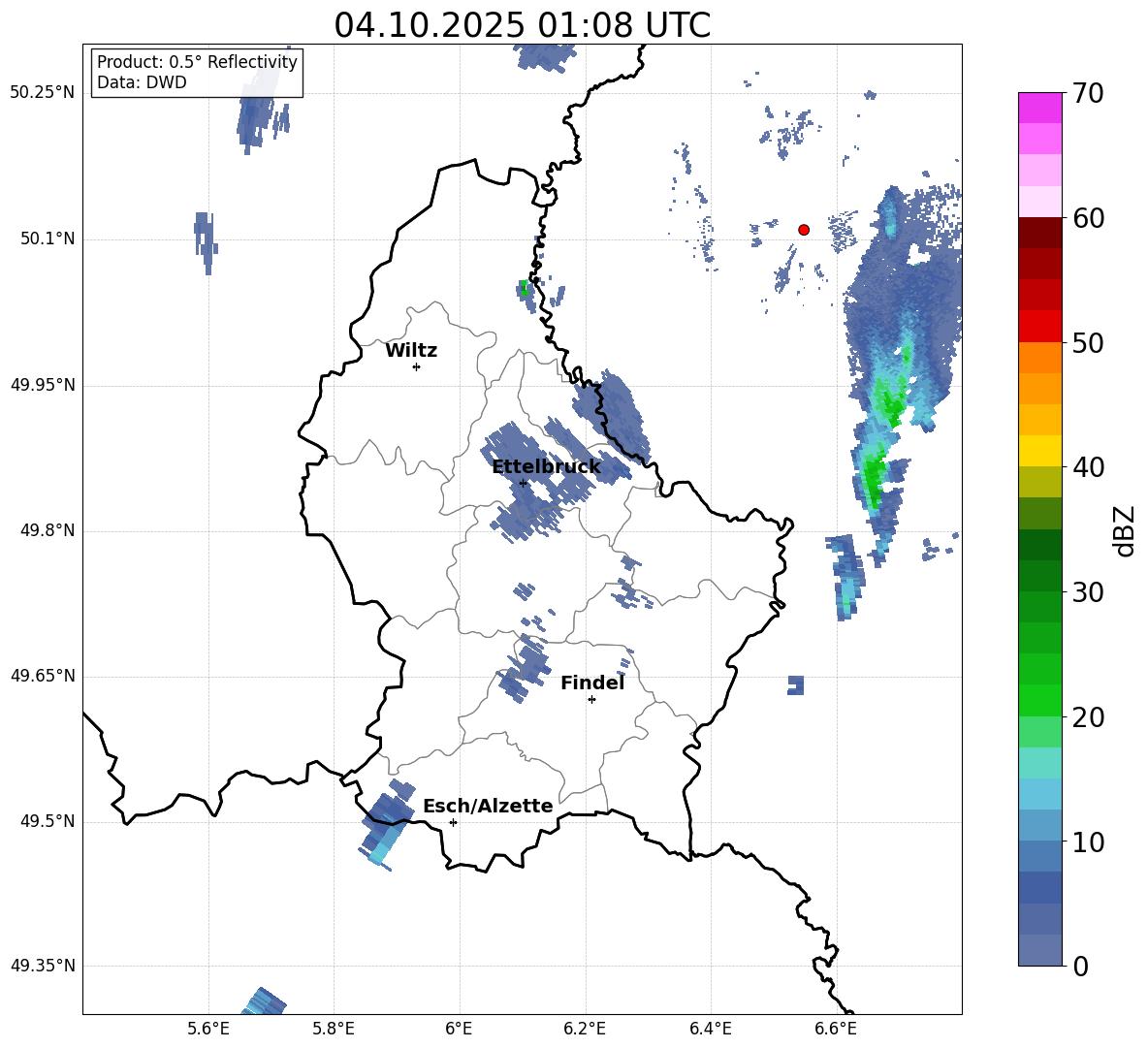
Task: Click the 5.6°E longitude tick label
Action: pos(208,1029)
